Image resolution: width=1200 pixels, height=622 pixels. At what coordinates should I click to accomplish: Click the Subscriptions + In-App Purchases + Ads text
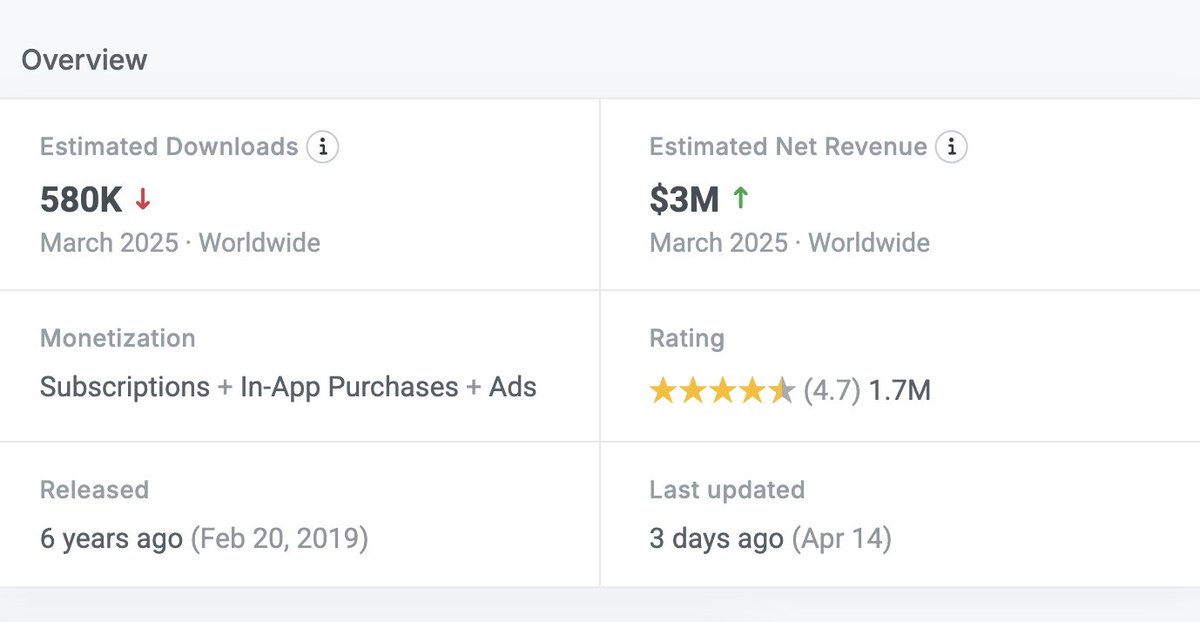[x=288, y=387]
